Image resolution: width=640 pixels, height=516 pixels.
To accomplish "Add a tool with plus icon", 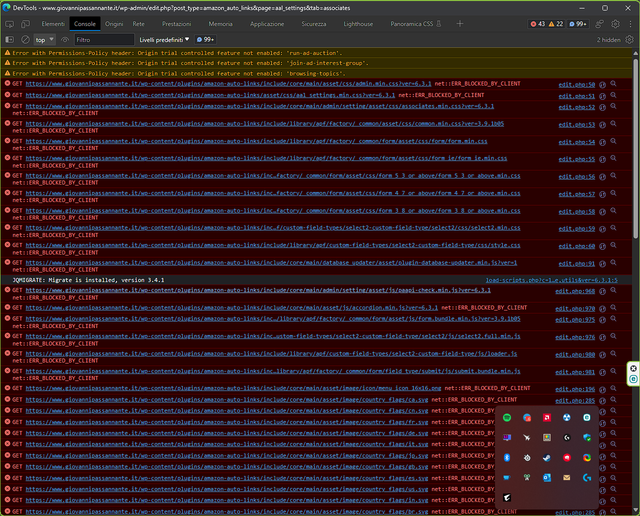I will [460, 24].
